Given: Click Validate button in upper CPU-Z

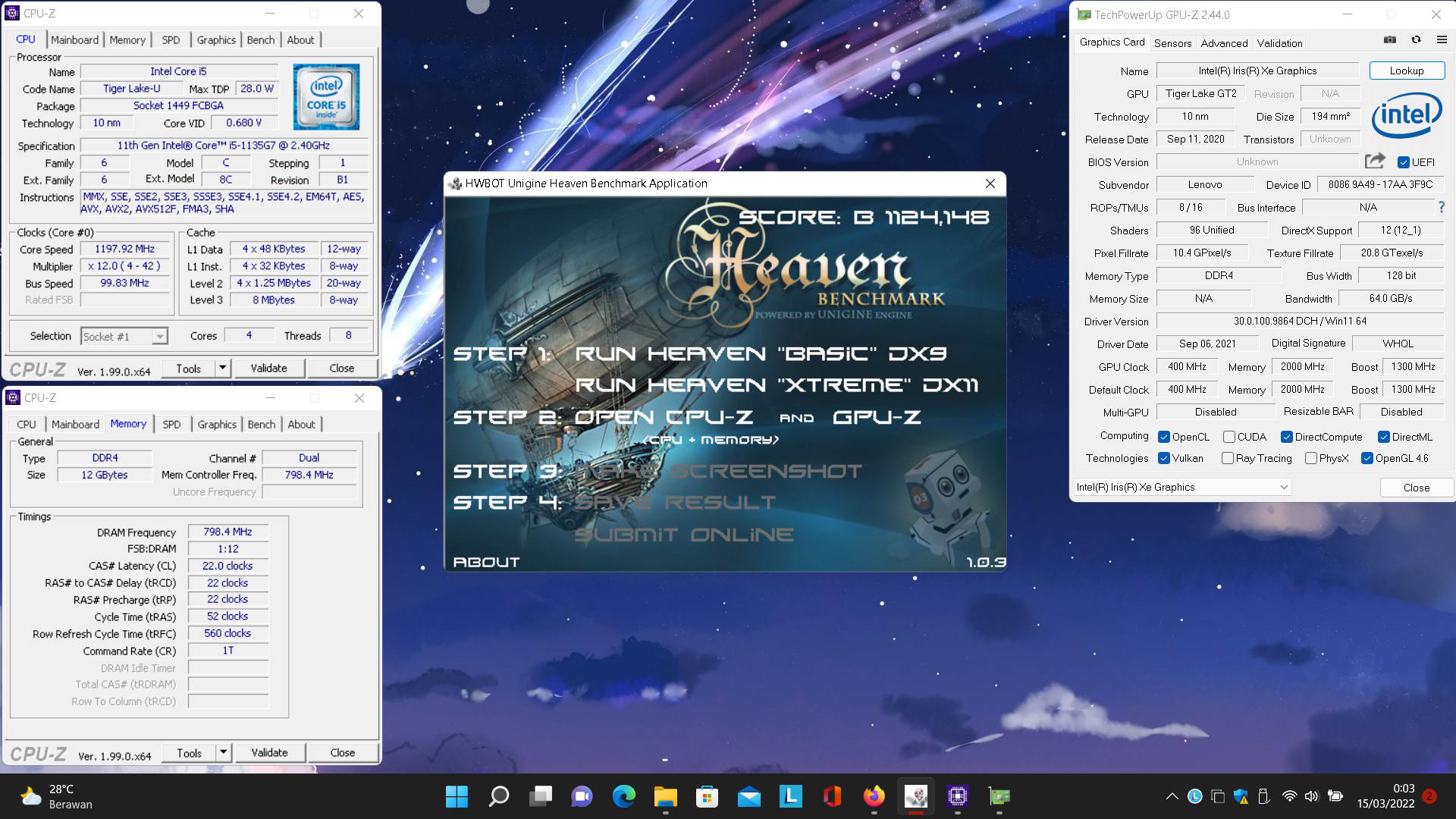Looking at the screenshot, I should click(x=268, y=368).
